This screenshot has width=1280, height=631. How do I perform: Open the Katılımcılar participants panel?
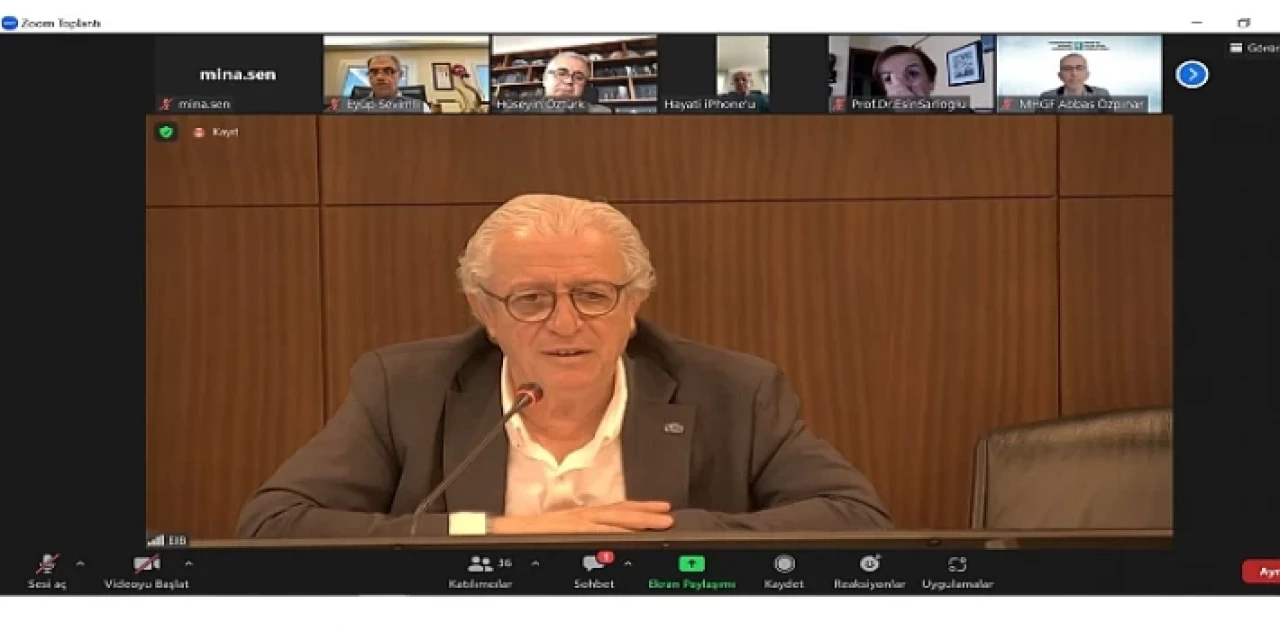pos(480,565)
